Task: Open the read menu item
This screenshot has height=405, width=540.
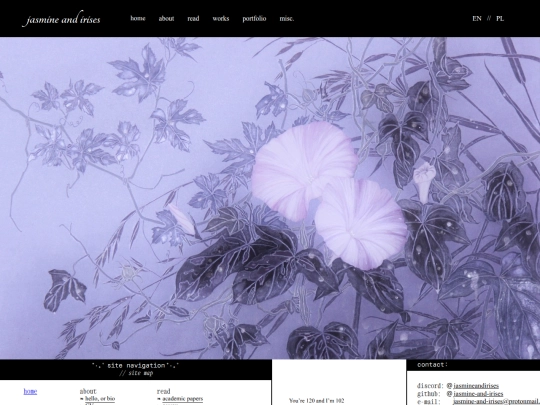Action: coord(193,18)
